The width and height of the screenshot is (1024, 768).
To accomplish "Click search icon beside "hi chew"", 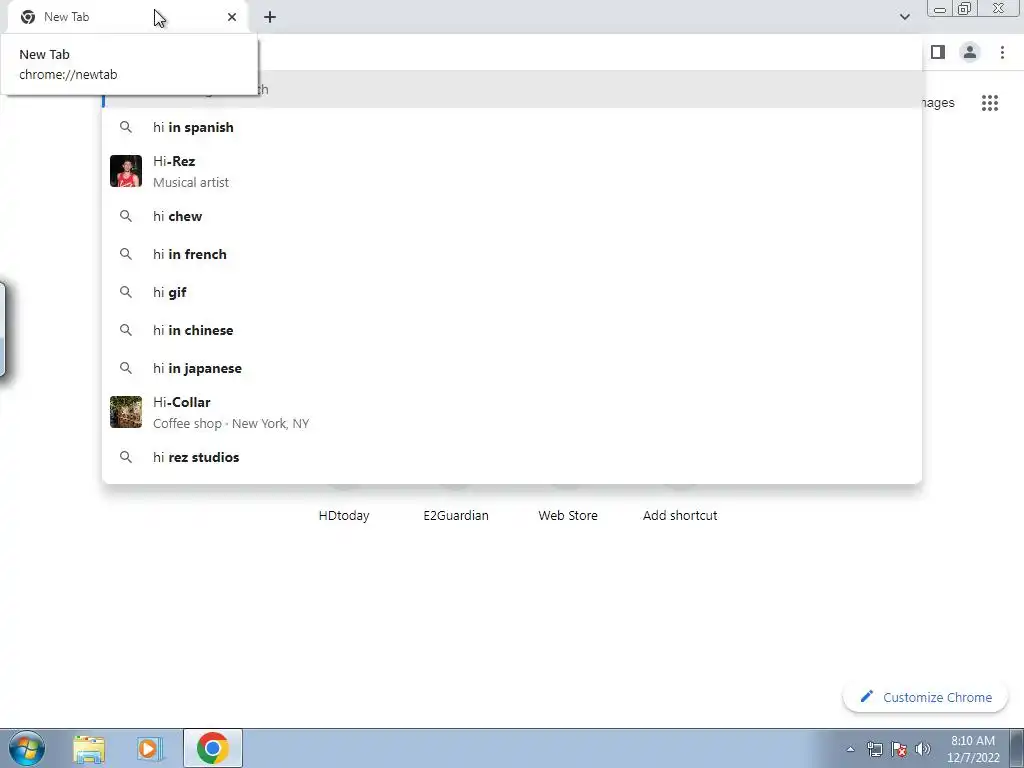I will pyautogui.click(x=126, y=216).
